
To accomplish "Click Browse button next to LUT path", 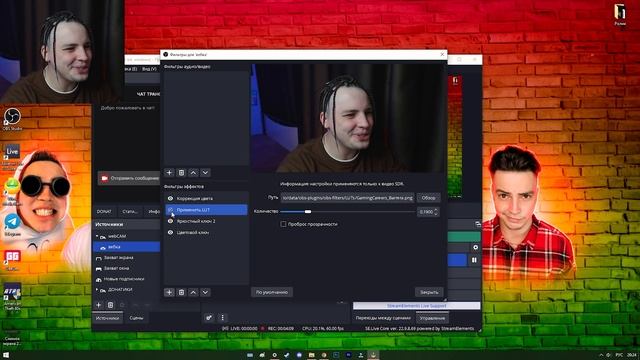I will [428, 198].
